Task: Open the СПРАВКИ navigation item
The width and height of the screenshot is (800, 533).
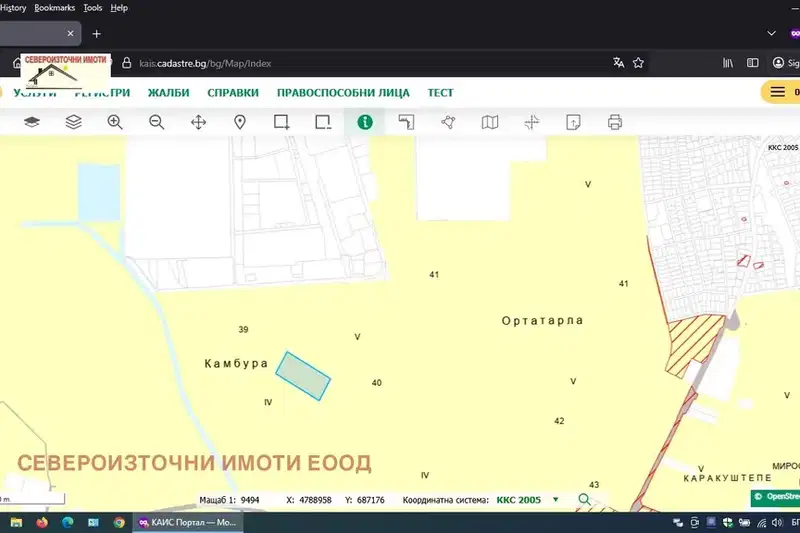Action: coord(233,93)
